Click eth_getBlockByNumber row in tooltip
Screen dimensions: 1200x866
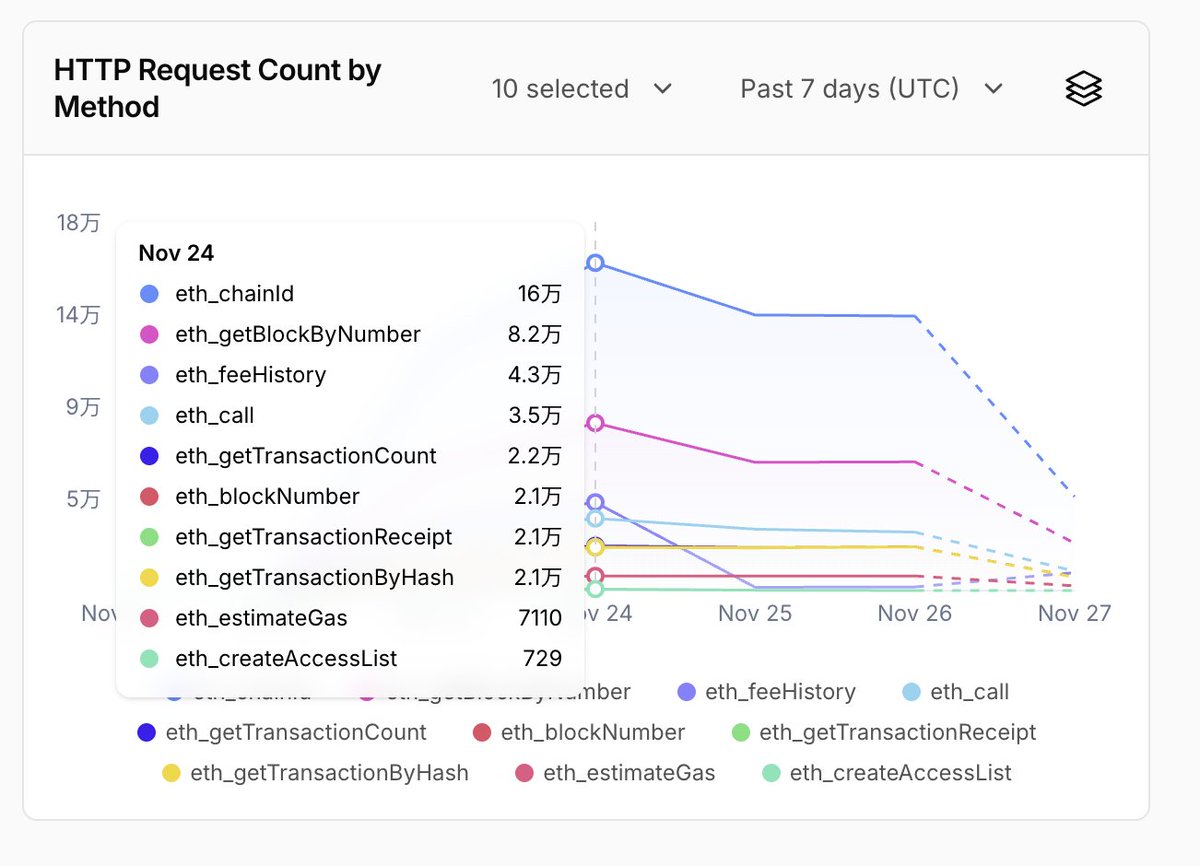click(350, 334)
